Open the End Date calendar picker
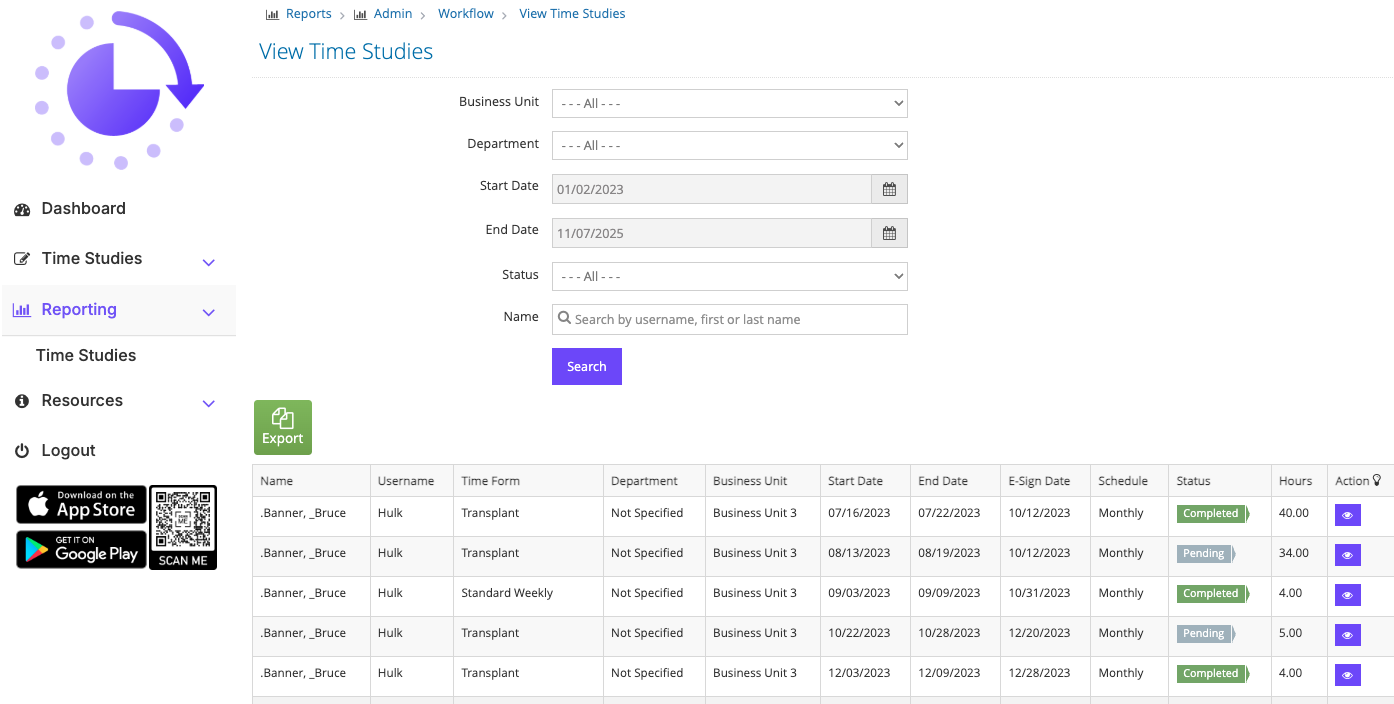The width and height of the screenshot is (1394, 704). tap(889, 233)
